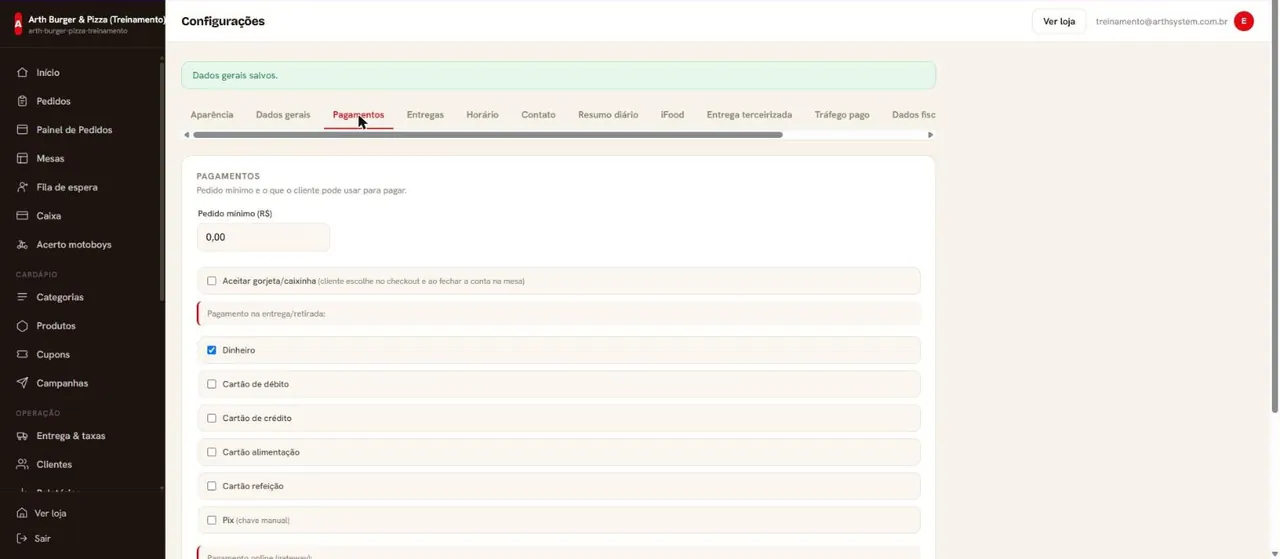Enable Cartão de crédito checkbox
1280x559 pixels.
(x=211, y=418)
